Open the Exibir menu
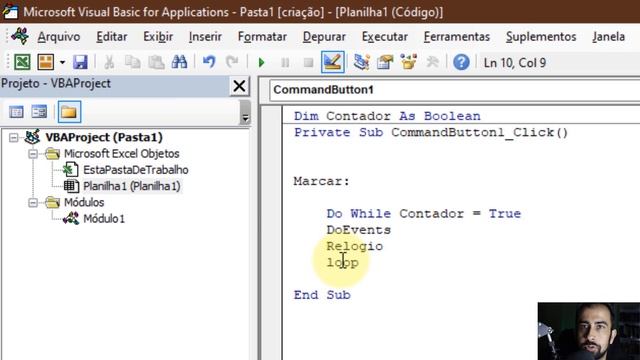This screenshot has width=640, height=360. 158,37
